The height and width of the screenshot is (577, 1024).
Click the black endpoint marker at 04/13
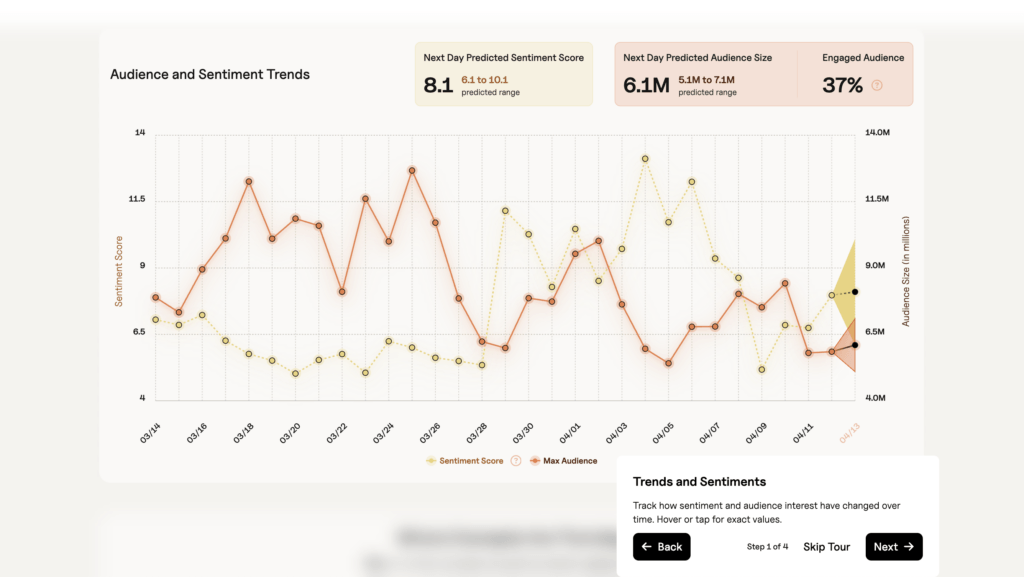tap(856, 292)
